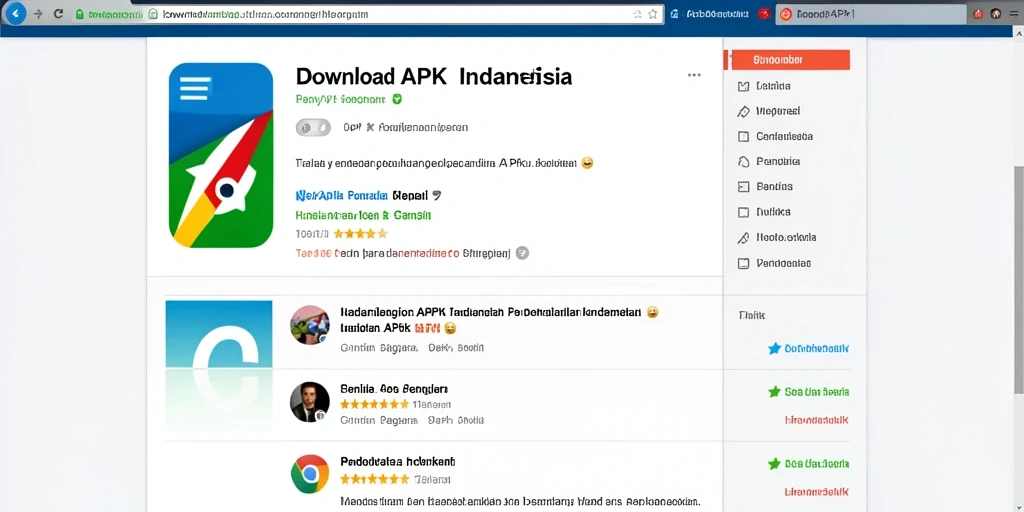This screenshot has width=1024, height=512.
Task: Click the red extension icon near the right edge
Action: 978,14
